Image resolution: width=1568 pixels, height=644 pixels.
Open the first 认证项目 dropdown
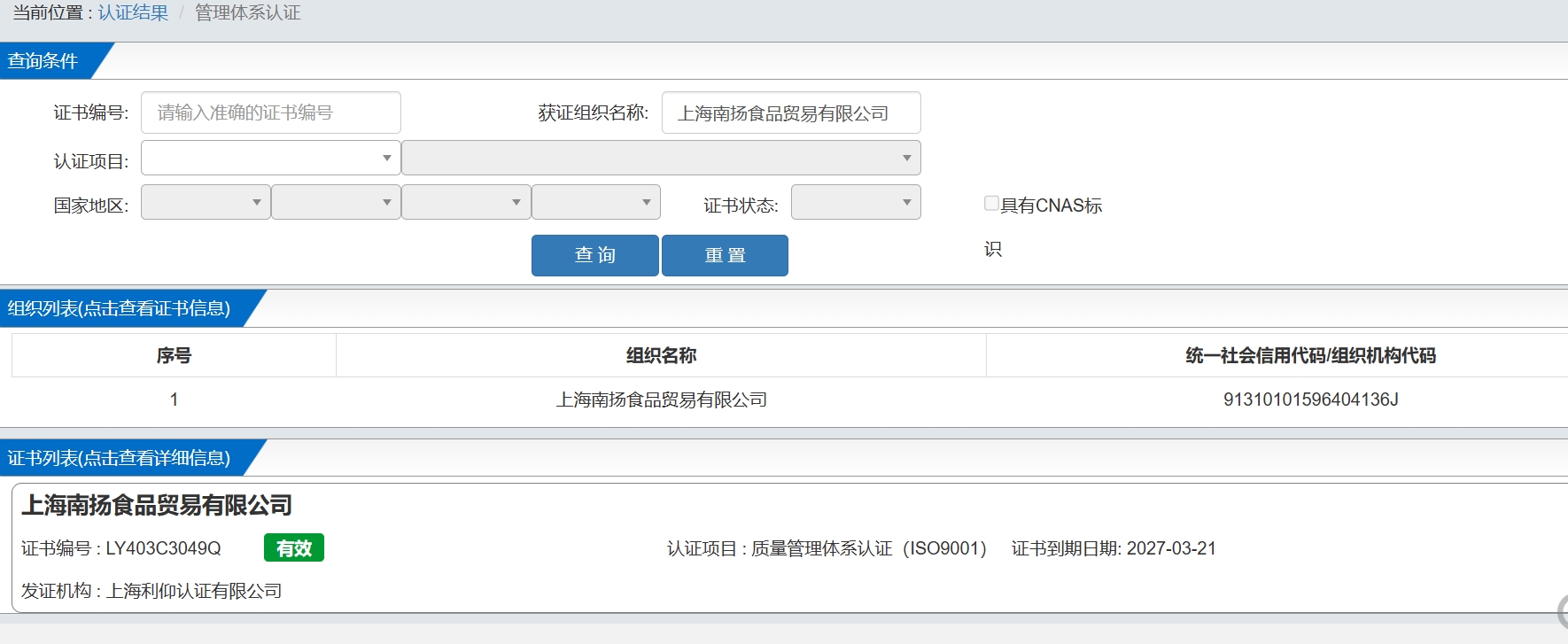[271, 158]
